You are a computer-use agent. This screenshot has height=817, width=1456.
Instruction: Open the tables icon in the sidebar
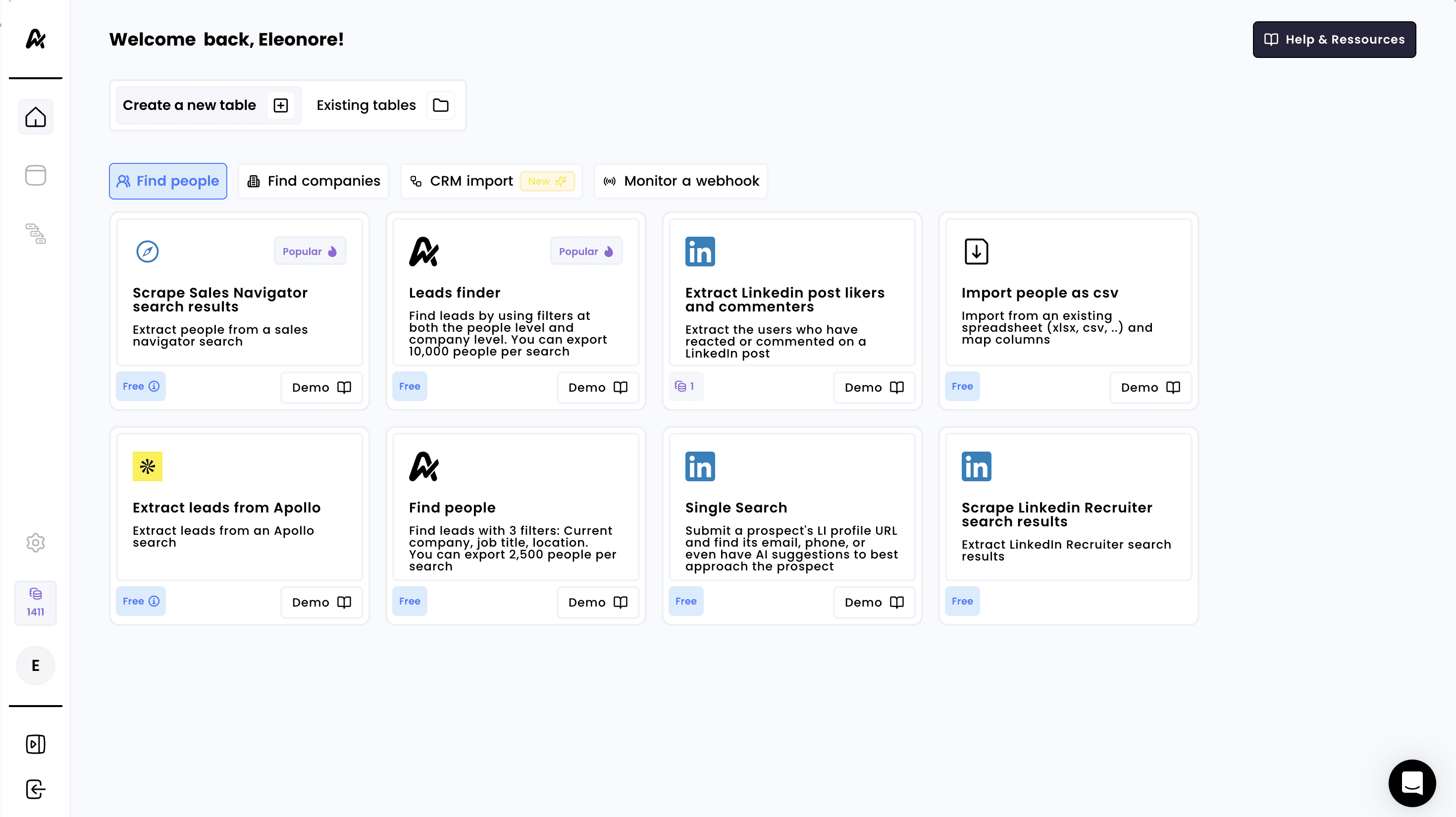pyautogui.click(x=35, y=175)
